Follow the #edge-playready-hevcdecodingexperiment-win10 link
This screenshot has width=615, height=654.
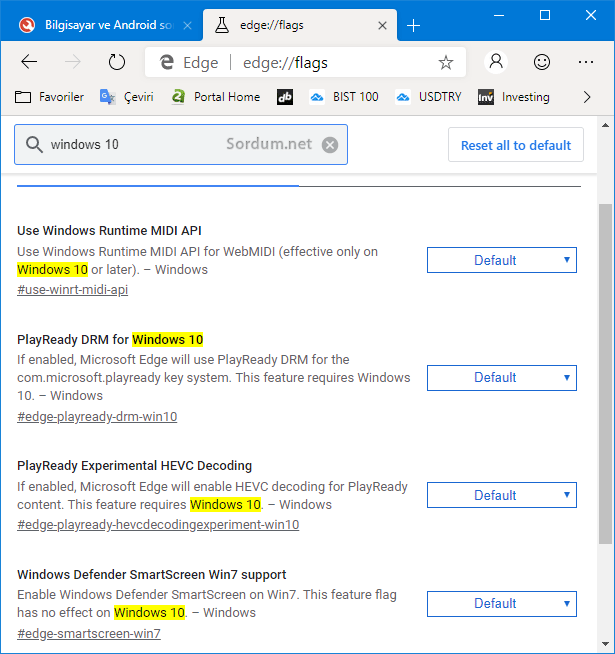[x=158, y=524]
